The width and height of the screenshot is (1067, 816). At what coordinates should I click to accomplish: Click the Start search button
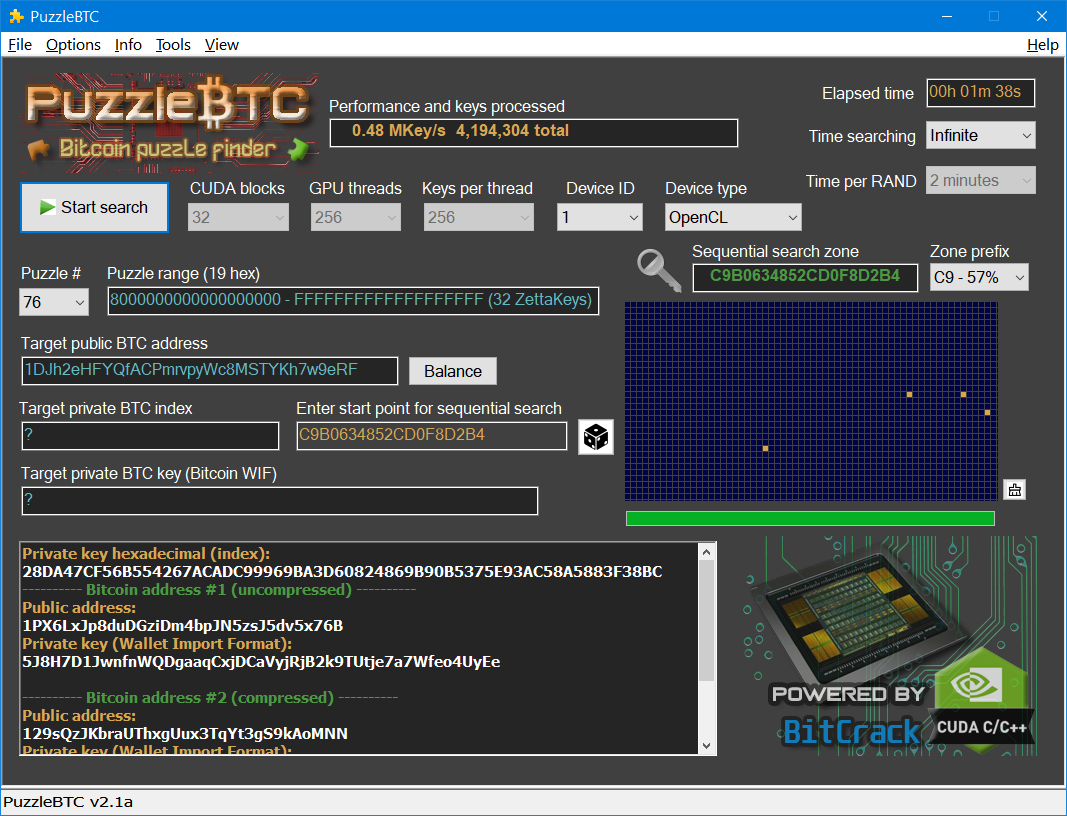pyautogui.click(x=95, y=208)
